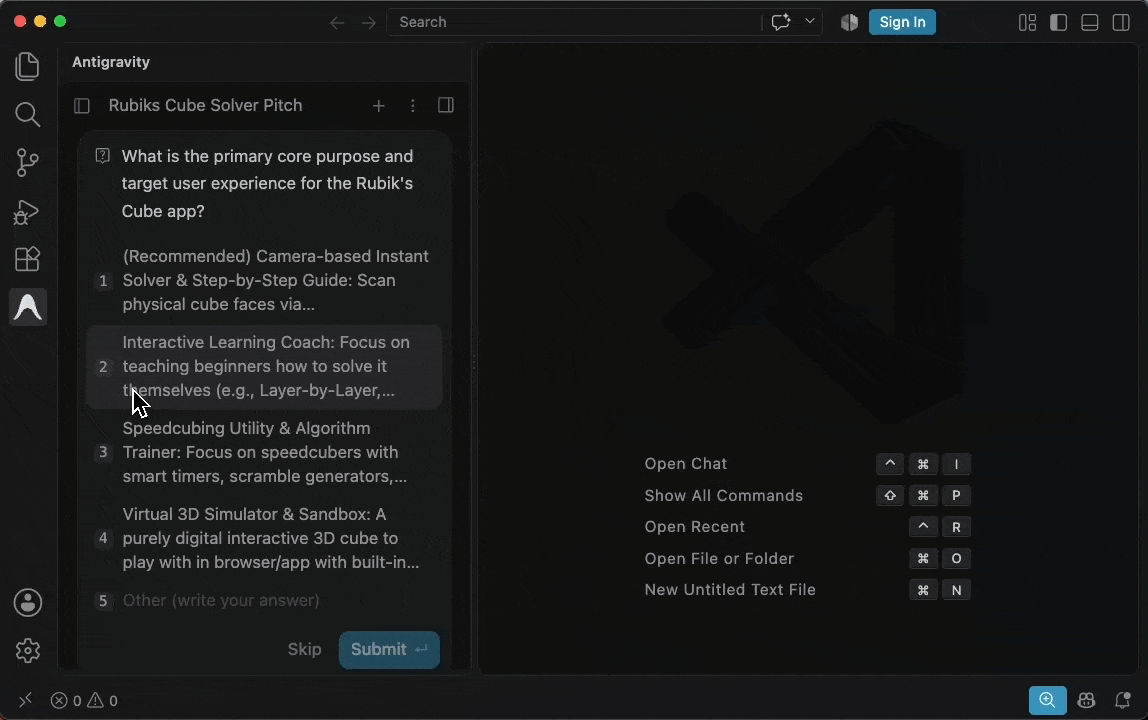Viewport: 1148px width, 720px height.
Task: Click the zoom magnifier status bar icon
Action: click(1048, 701)
